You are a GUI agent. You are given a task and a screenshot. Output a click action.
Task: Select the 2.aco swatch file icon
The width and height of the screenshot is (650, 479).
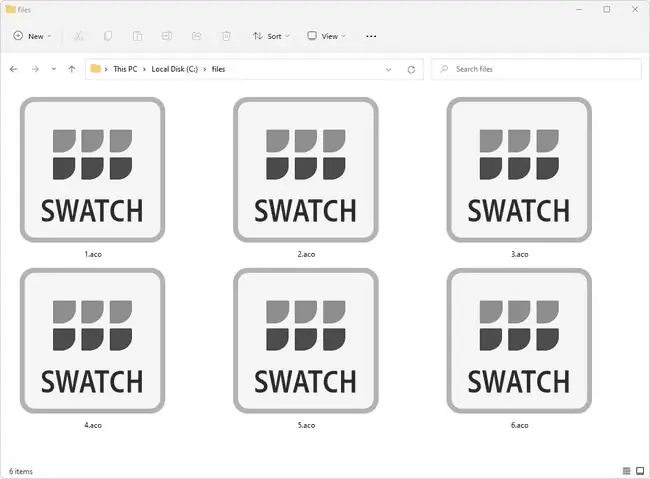click(x=306, y=170)
